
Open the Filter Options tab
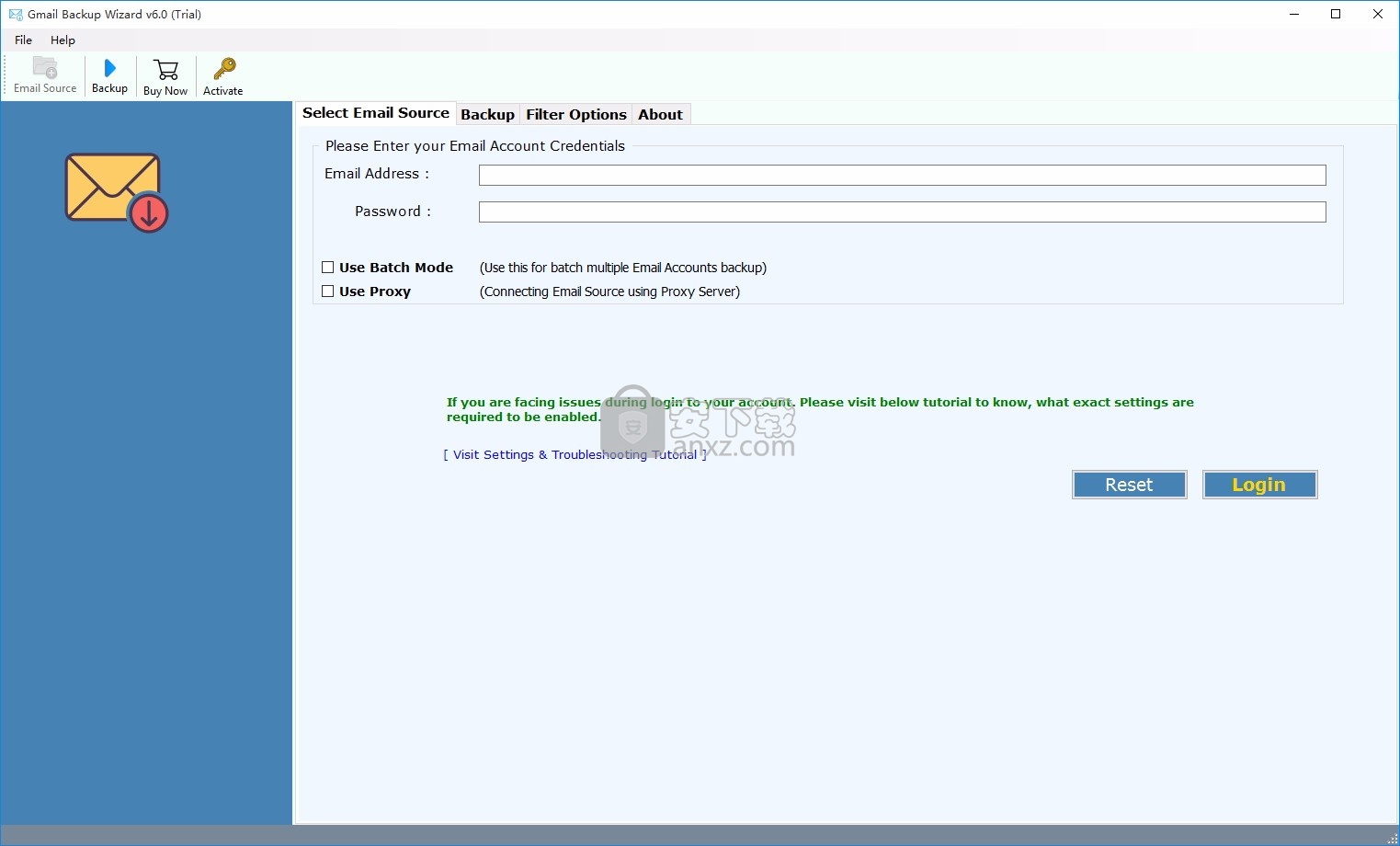576,114
